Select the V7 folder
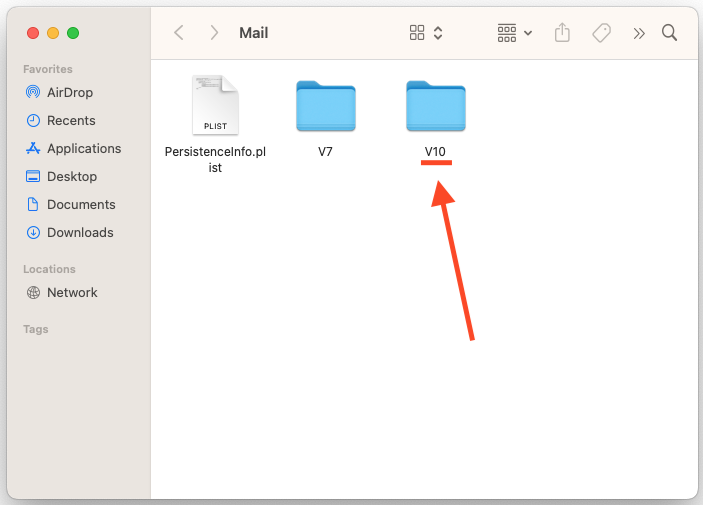Screen dimensions: 703x505 coord(325,107)
